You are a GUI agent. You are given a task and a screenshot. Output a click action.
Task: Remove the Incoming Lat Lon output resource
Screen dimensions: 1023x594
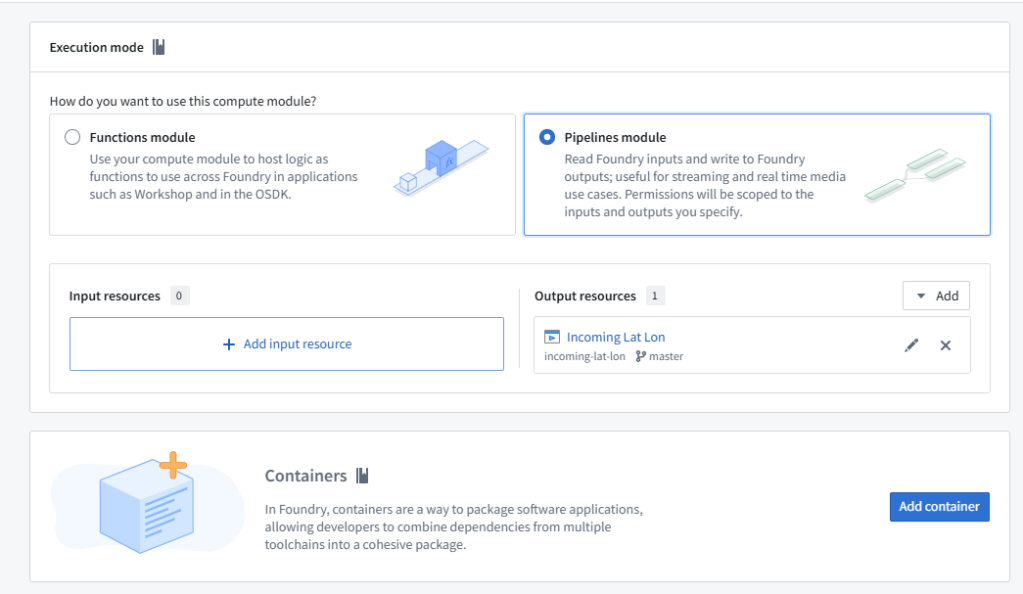tap(945, 345)
